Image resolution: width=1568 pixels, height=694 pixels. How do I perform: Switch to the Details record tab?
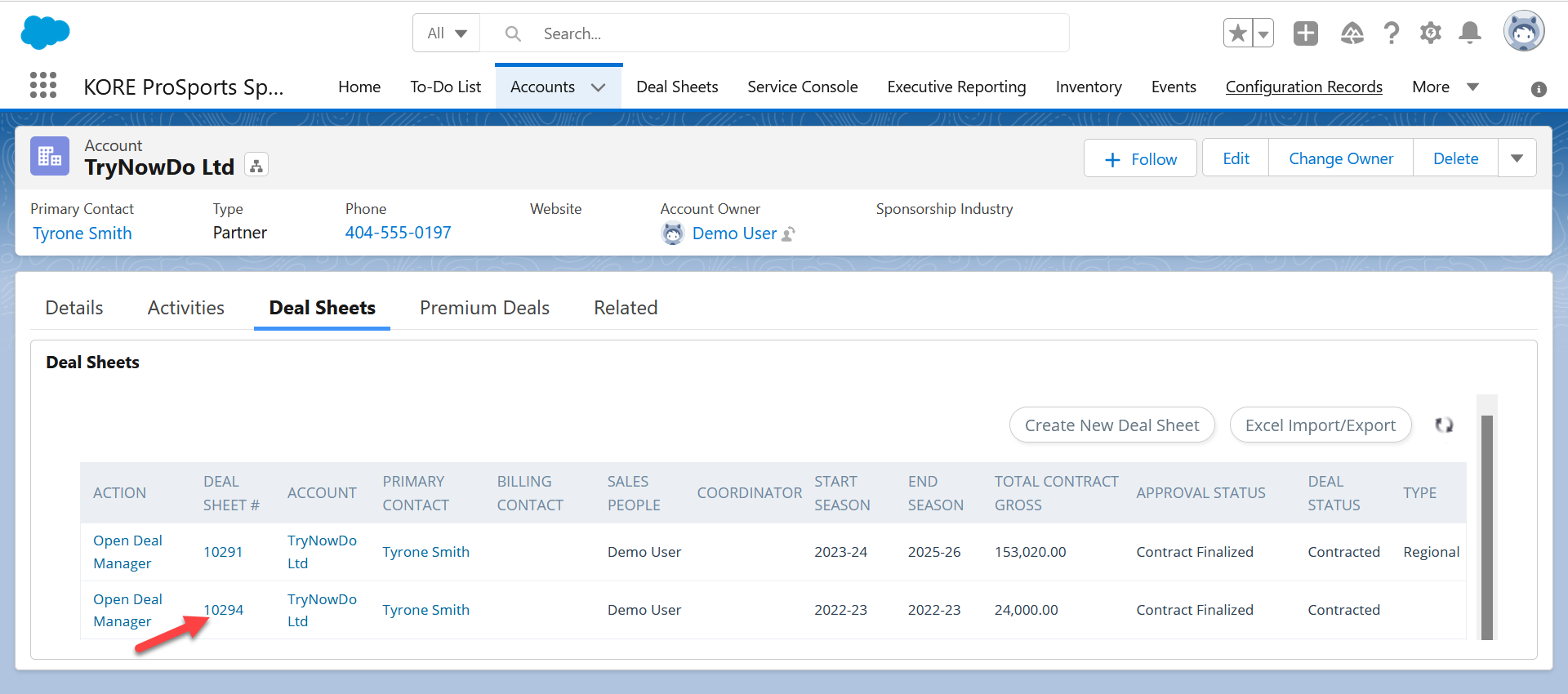[74, 308]
